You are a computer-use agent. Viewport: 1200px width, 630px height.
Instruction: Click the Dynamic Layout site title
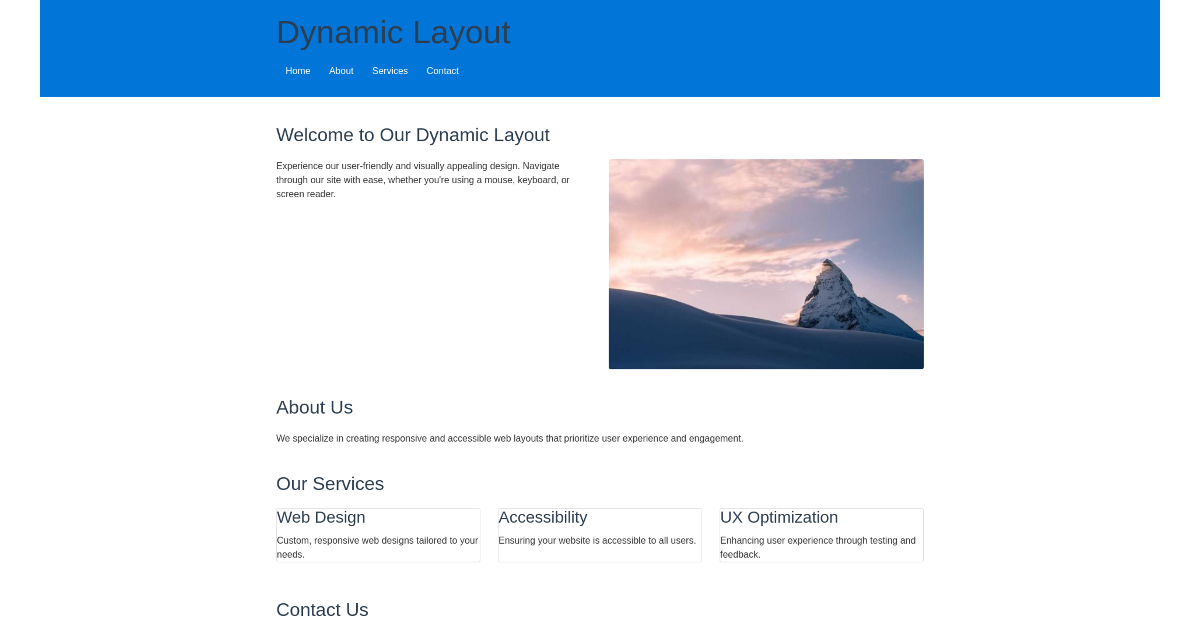[393, 32]
